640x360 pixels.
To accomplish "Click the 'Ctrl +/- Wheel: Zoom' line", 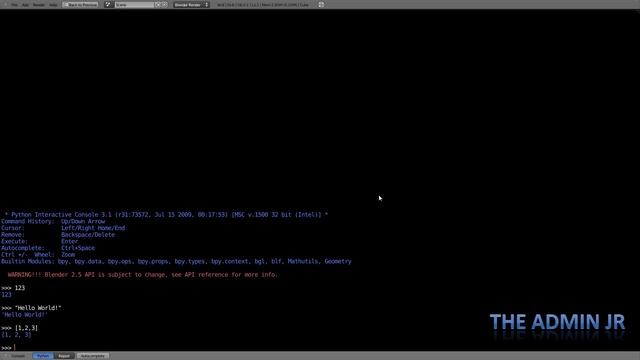I will tap(38, 255).
